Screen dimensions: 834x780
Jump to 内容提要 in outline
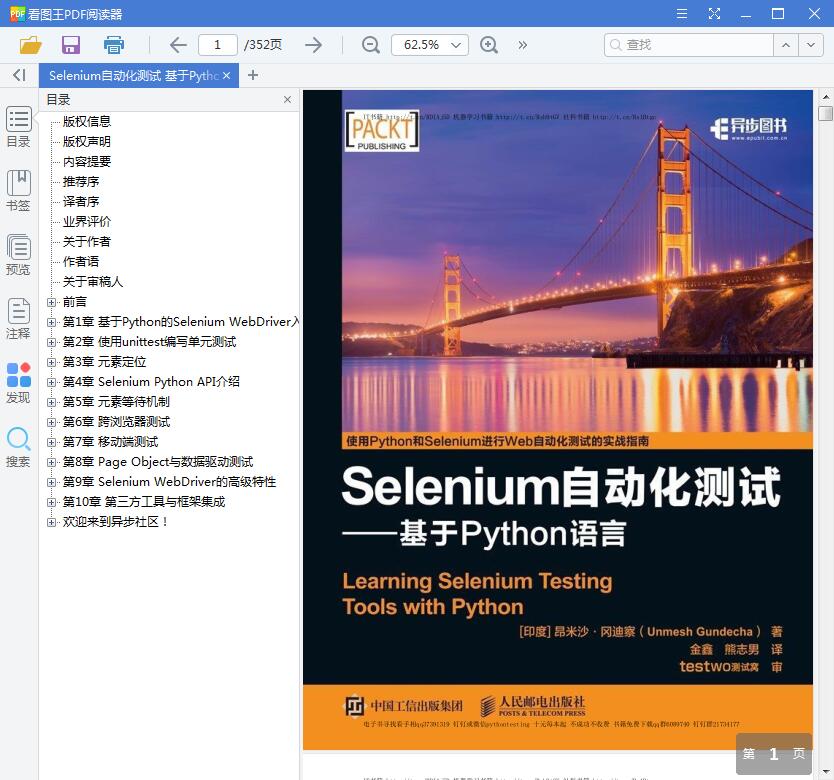click(87, 161)
